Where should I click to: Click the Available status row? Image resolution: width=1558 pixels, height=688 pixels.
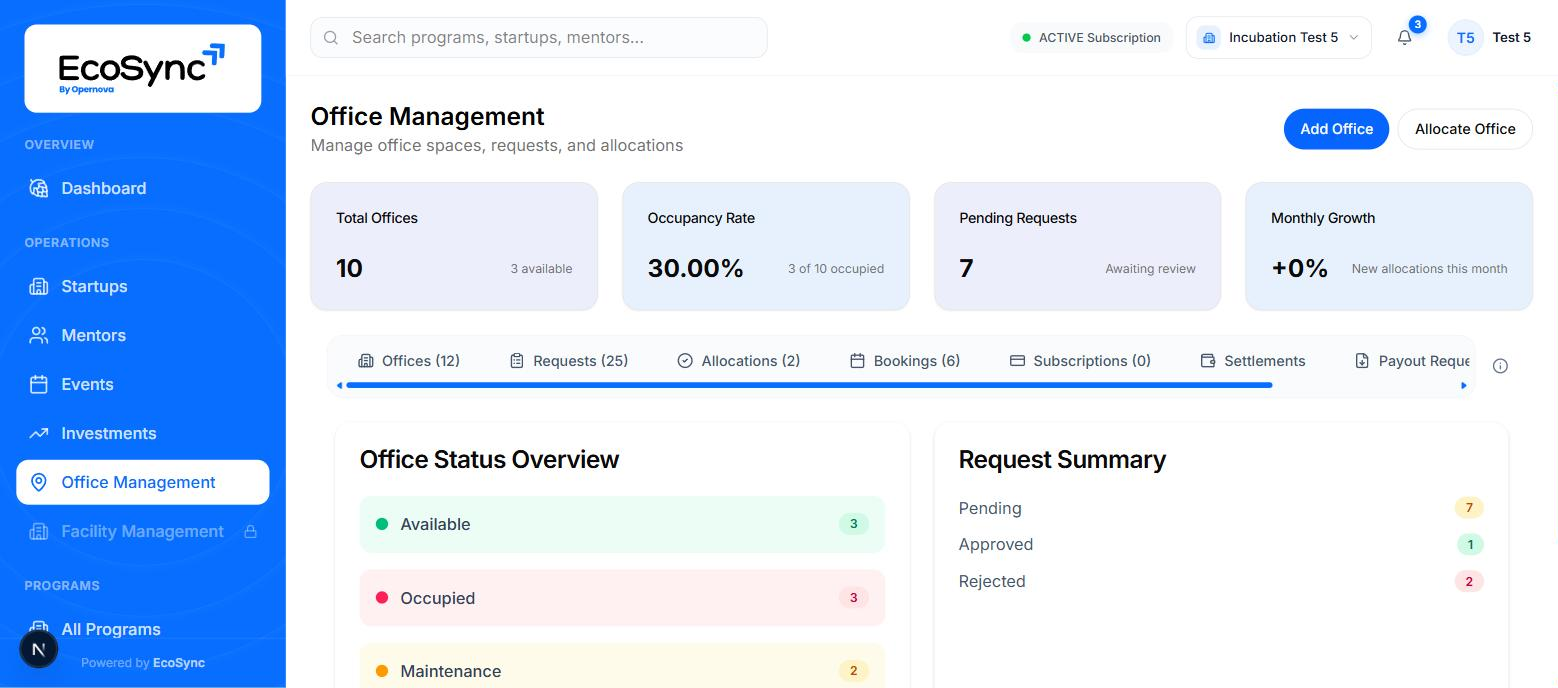pyautogui.click(x=622, y=524)
